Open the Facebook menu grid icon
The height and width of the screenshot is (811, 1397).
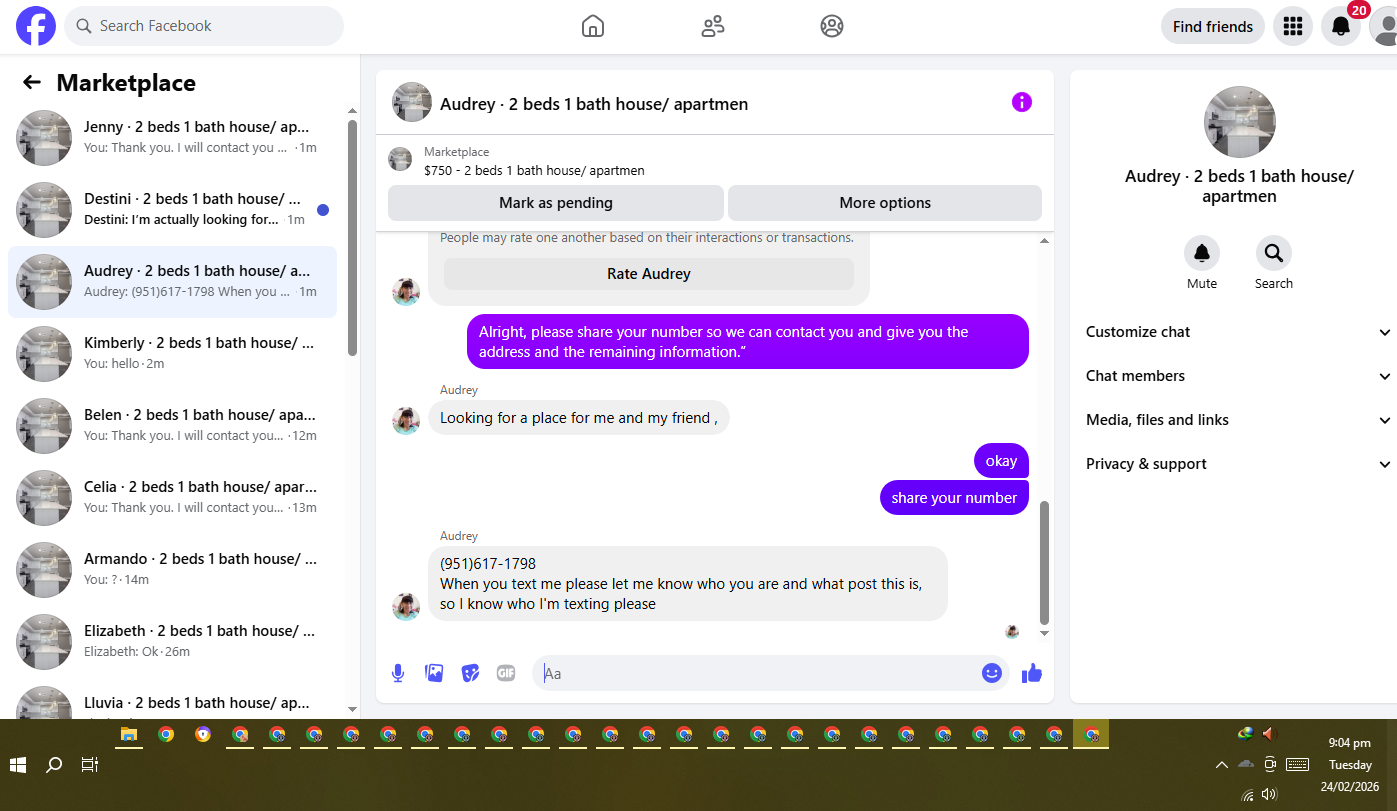(1292, 26)
